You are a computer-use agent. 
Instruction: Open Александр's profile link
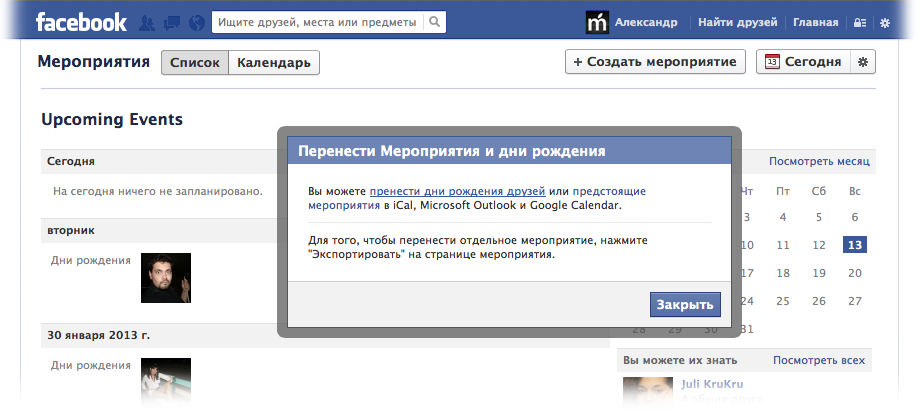646,22
